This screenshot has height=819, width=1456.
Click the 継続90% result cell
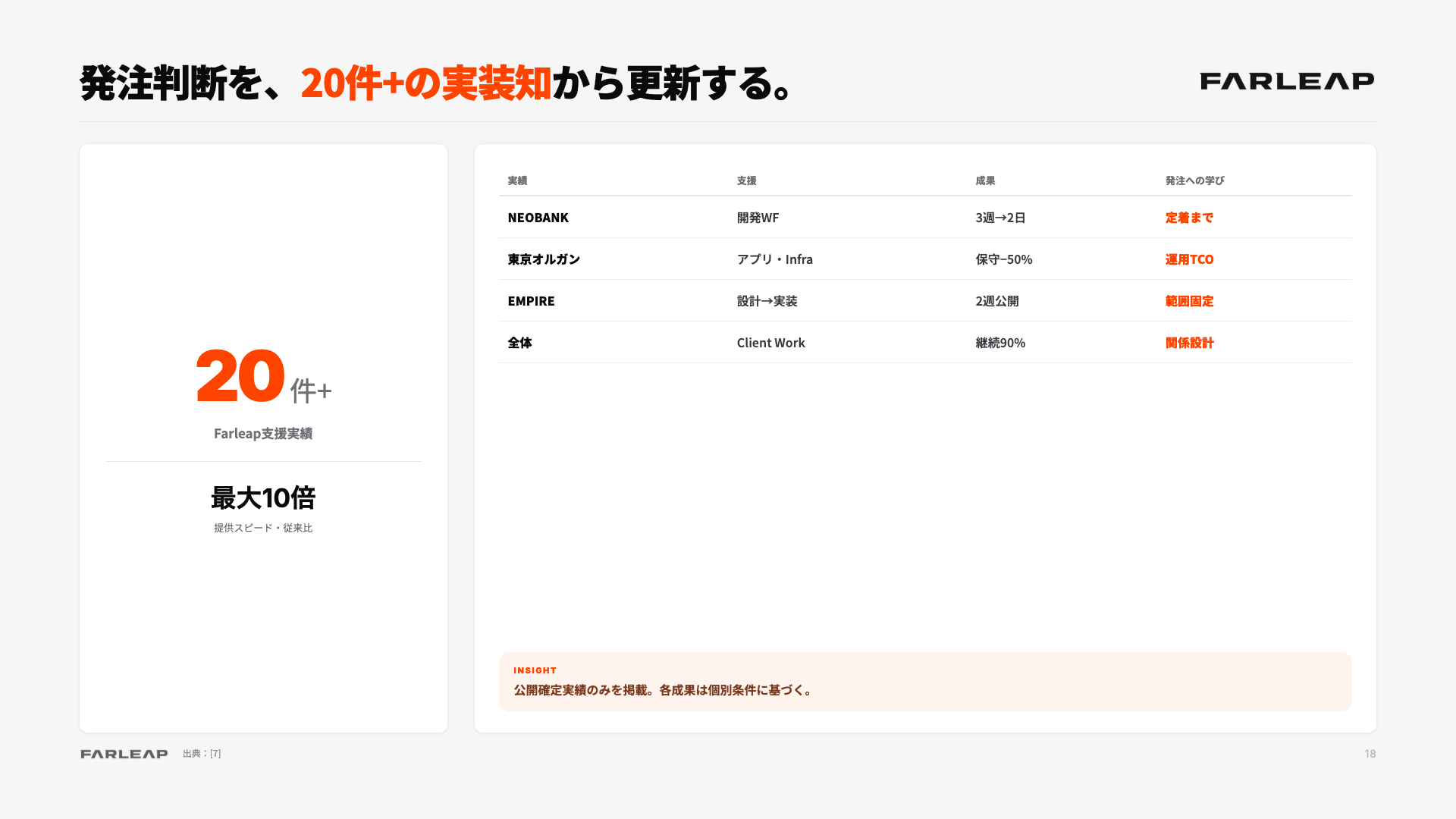click(1000, 343)
